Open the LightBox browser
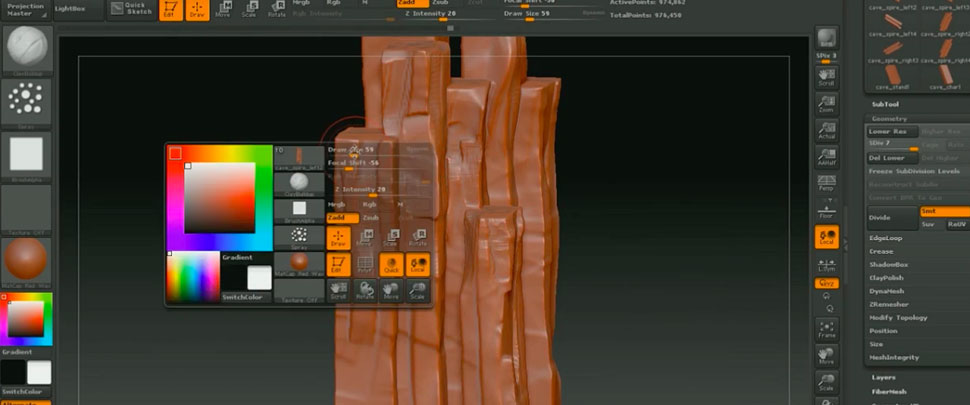Image resolution: width=970 pixels, height=405 pixels. point(72,9)
